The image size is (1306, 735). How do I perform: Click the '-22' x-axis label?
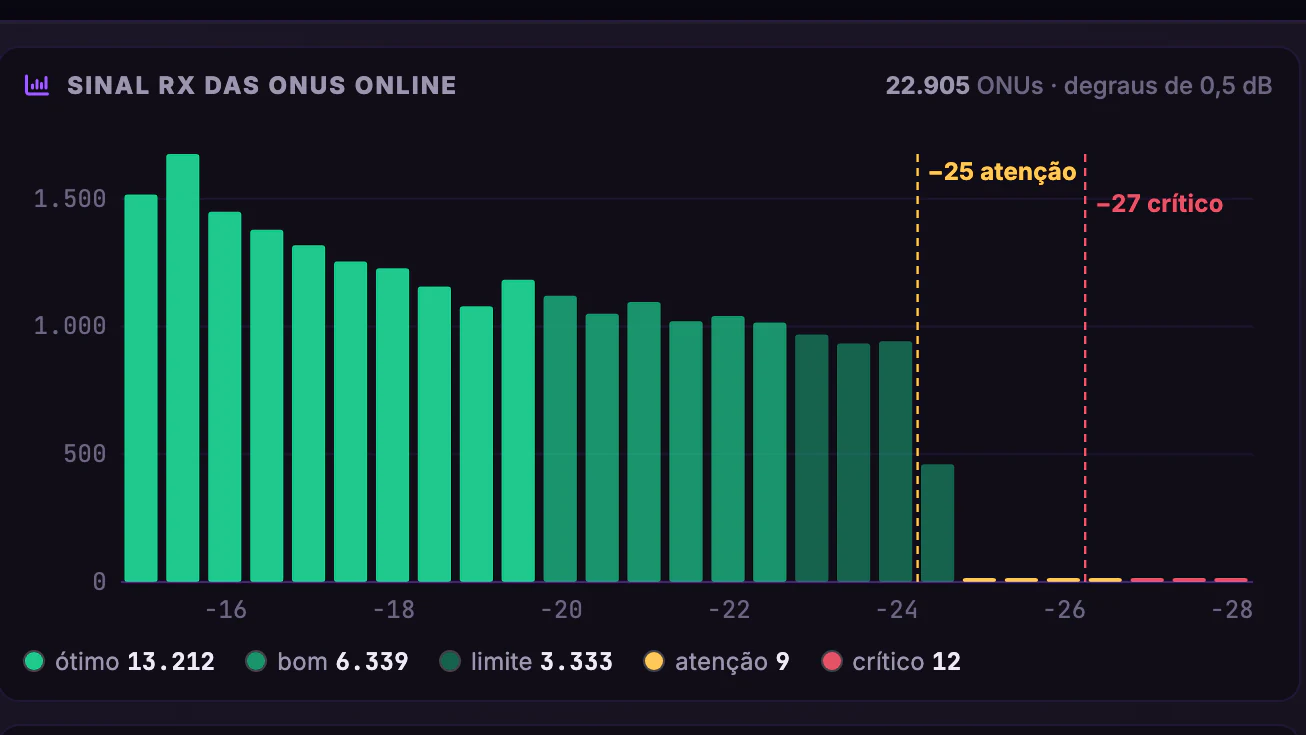(728, 610)
